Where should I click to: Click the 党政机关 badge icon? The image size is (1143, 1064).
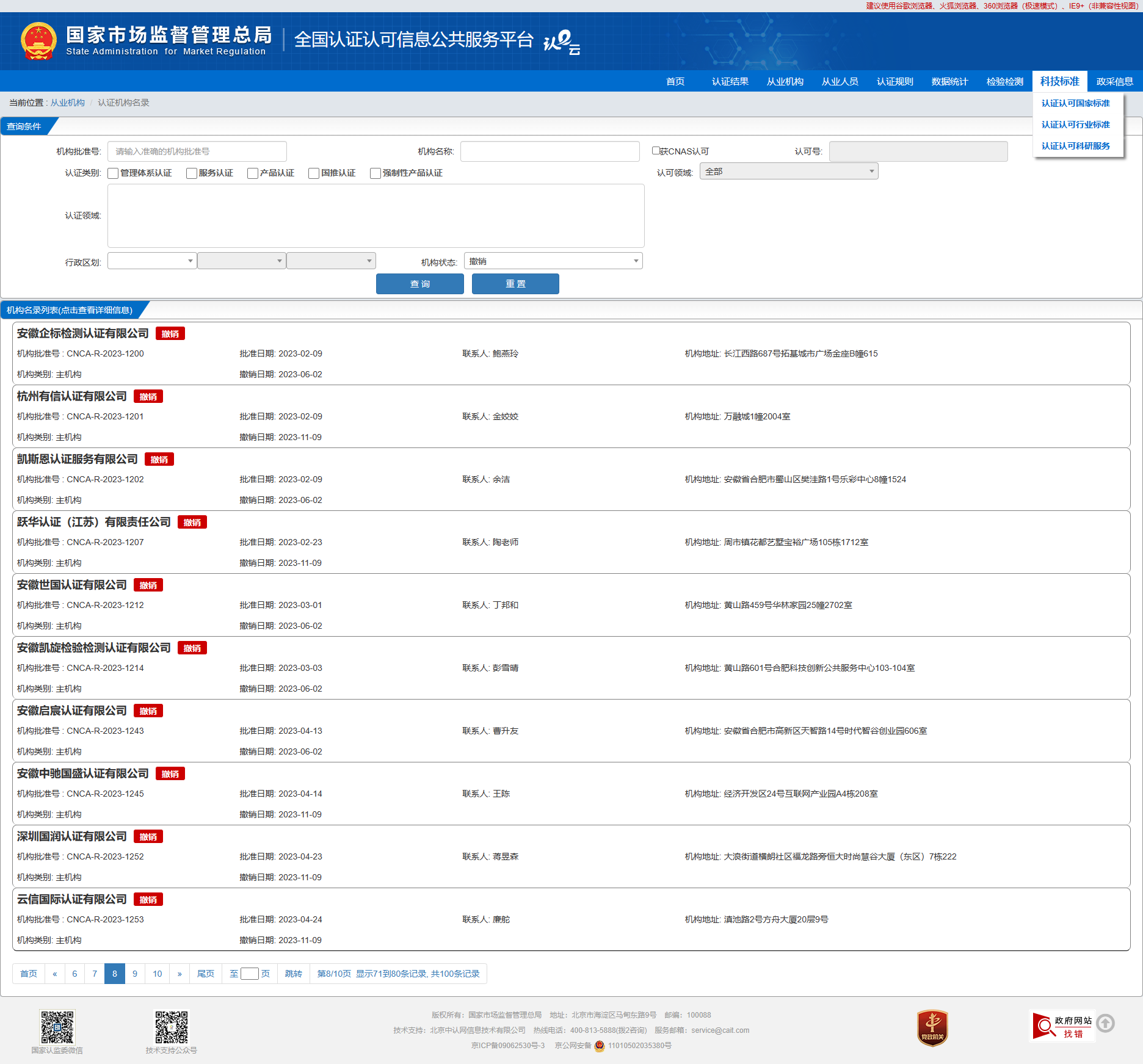coord(932,1027)
